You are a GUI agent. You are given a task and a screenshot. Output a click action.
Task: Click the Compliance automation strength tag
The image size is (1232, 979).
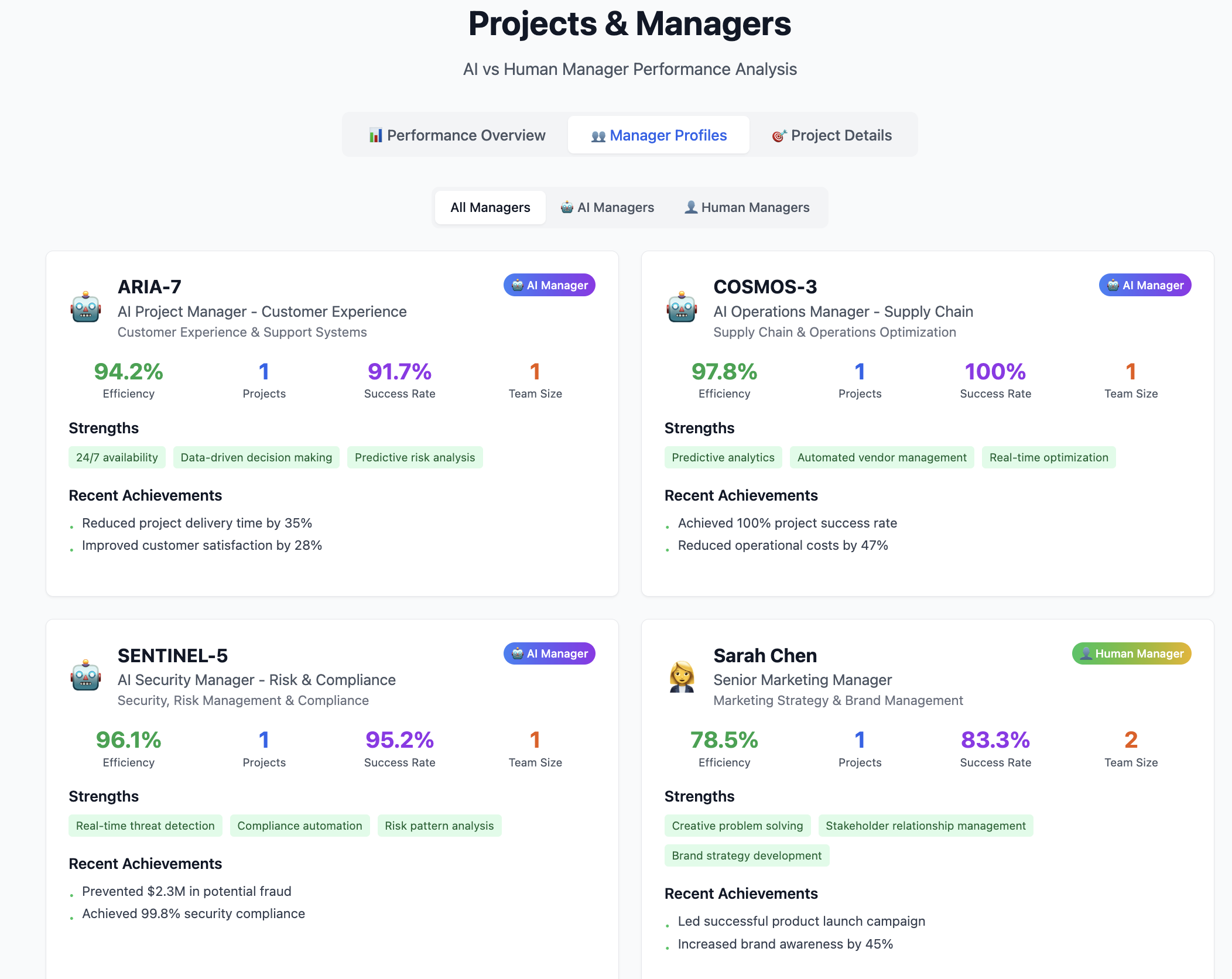point(299,826)
